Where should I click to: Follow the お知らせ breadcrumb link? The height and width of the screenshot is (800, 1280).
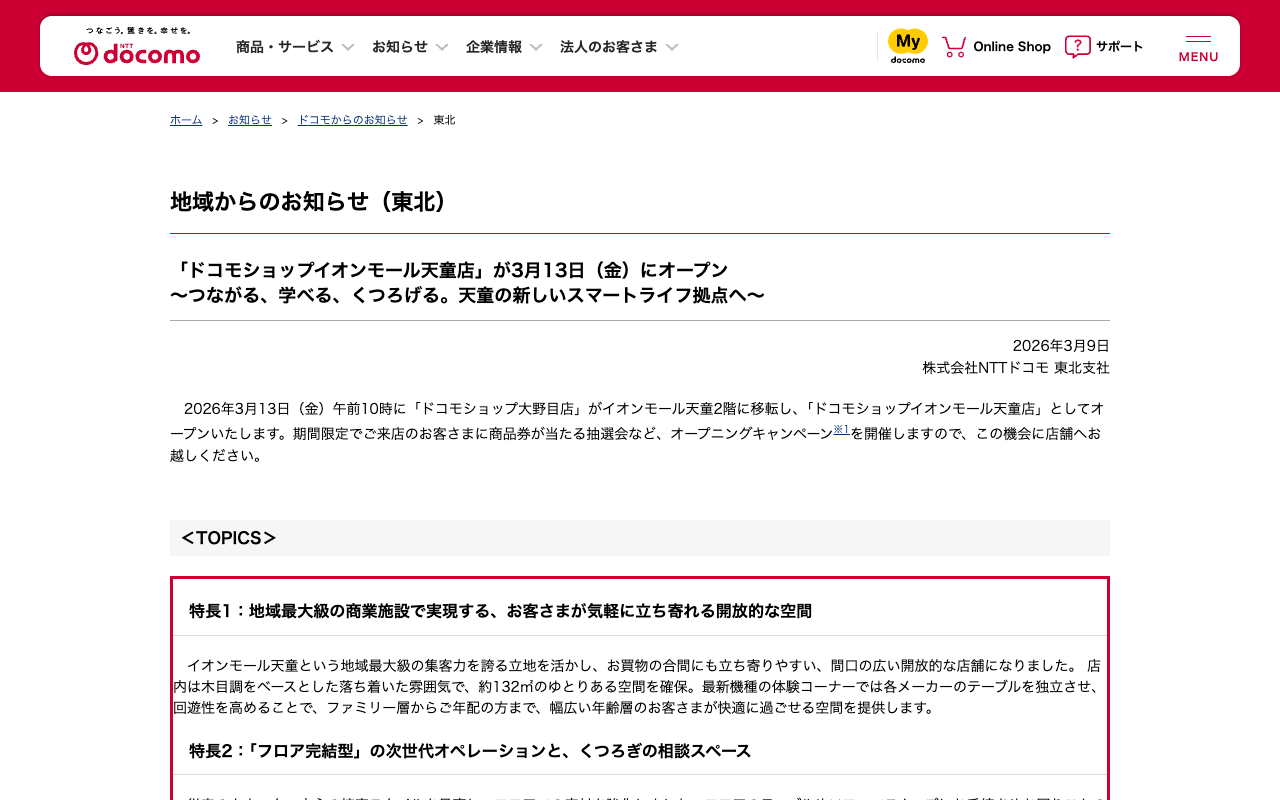(250, 120)
